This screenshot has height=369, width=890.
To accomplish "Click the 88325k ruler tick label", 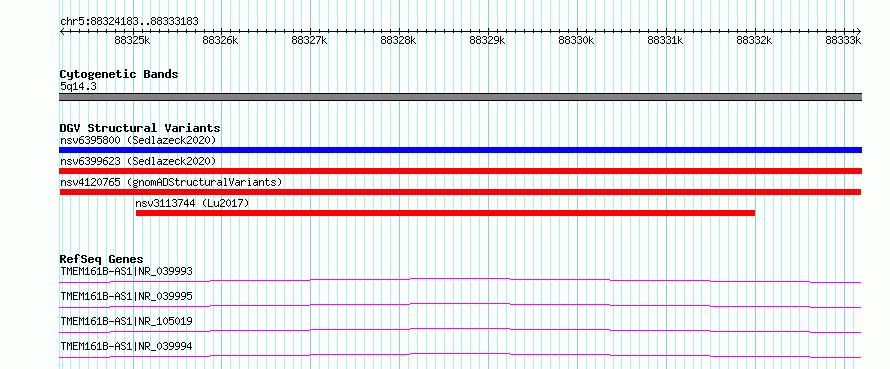I will [132, 40].
